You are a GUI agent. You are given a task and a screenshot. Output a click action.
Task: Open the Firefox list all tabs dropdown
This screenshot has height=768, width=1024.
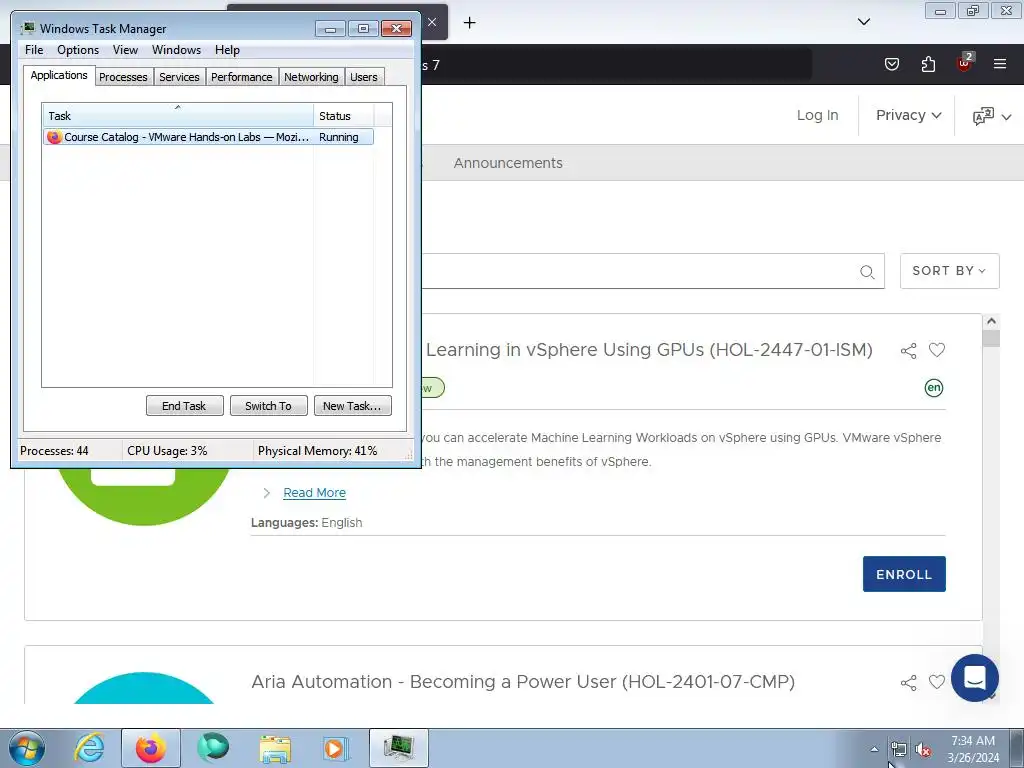pos(863,22)
